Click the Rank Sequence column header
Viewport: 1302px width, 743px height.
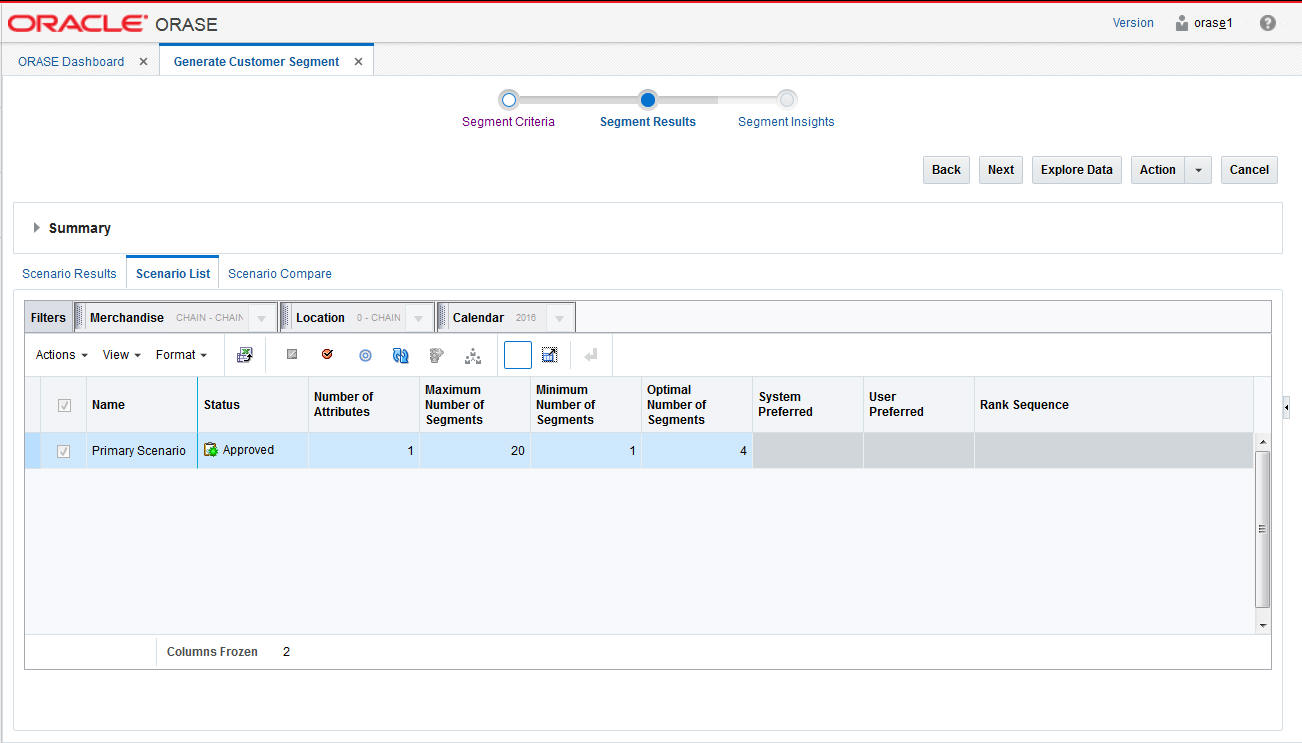(x=1114, y=405)
